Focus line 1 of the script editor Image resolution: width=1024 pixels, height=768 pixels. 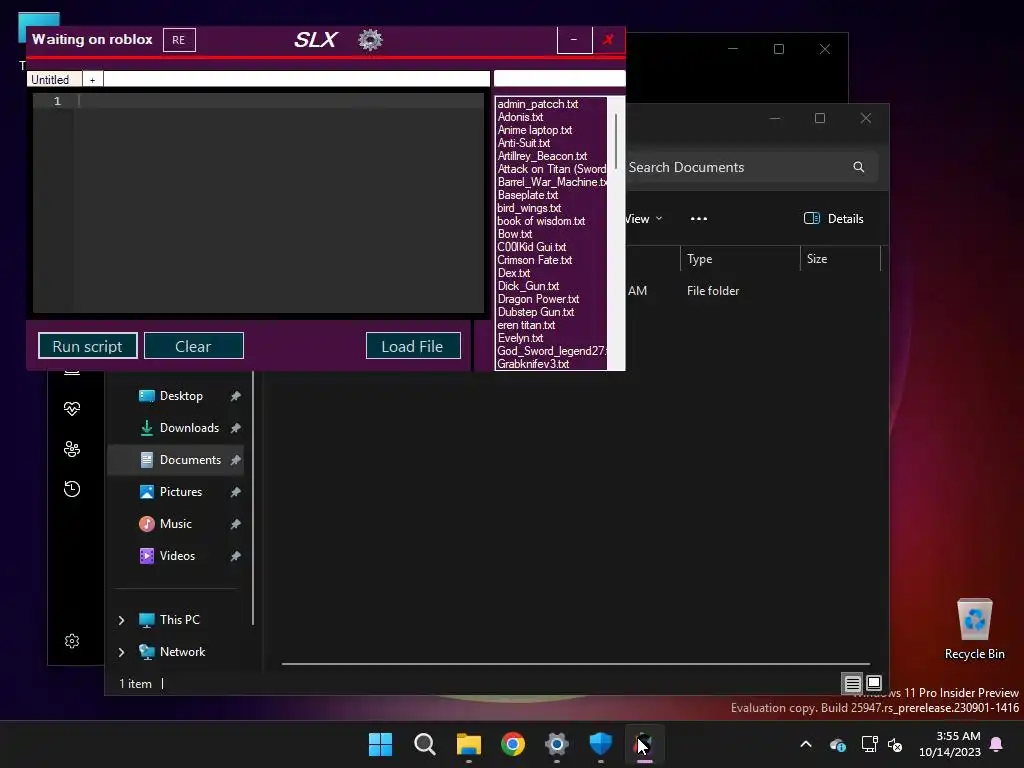tap(281, 101)
